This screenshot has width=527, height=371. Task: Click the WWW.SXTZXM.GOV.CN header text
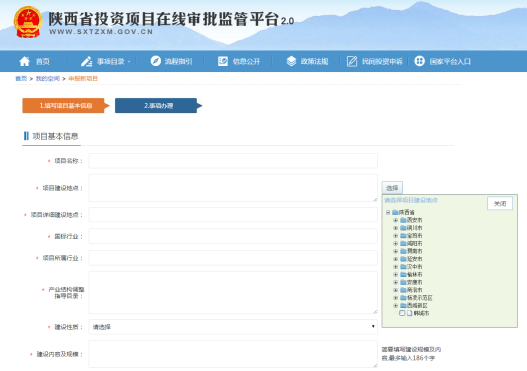pyautogui.click(x=101, y=32)
